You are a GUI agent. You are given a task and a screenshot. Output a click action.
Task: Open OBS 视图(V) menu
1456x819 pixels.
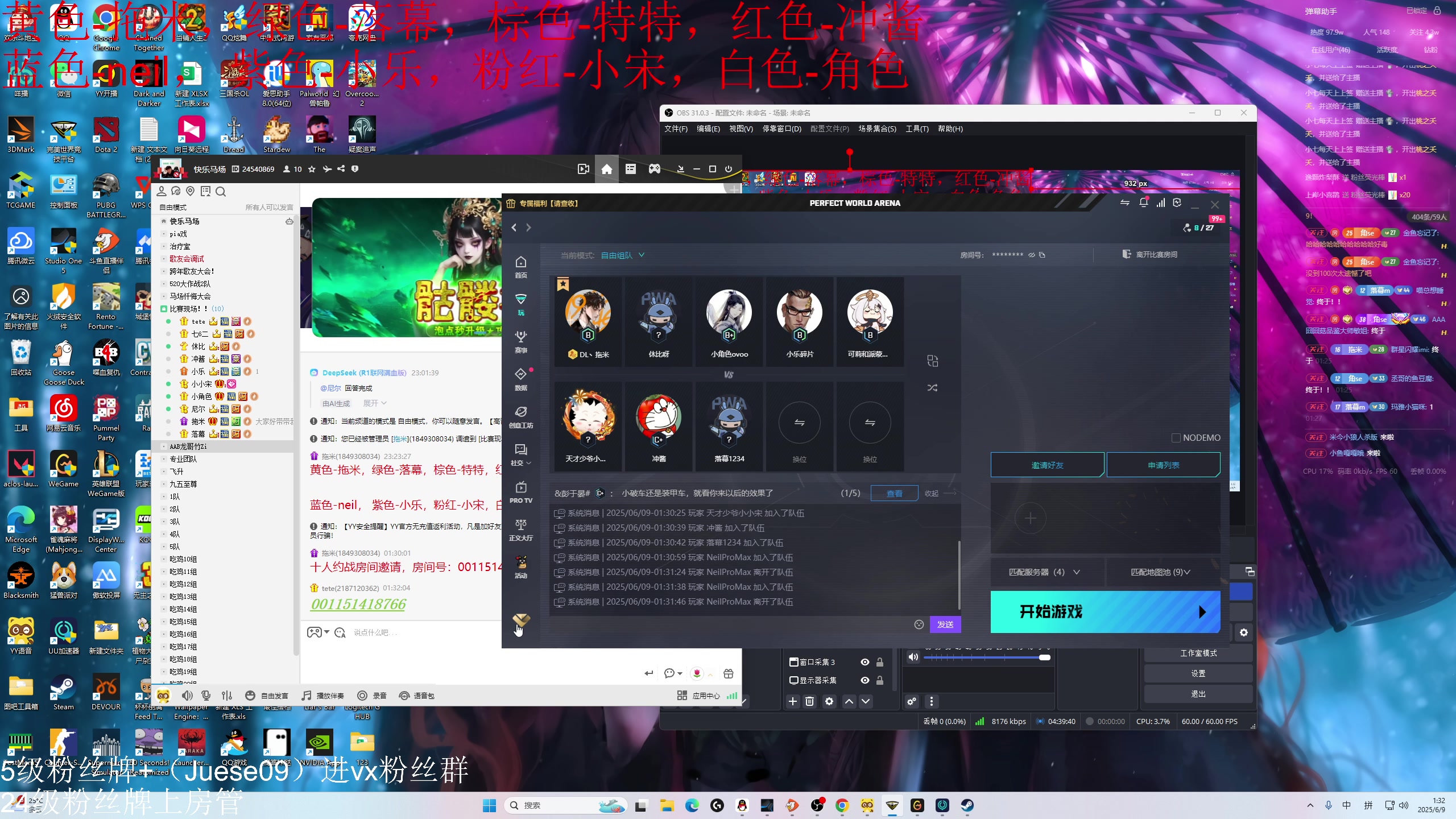point(741,129)
